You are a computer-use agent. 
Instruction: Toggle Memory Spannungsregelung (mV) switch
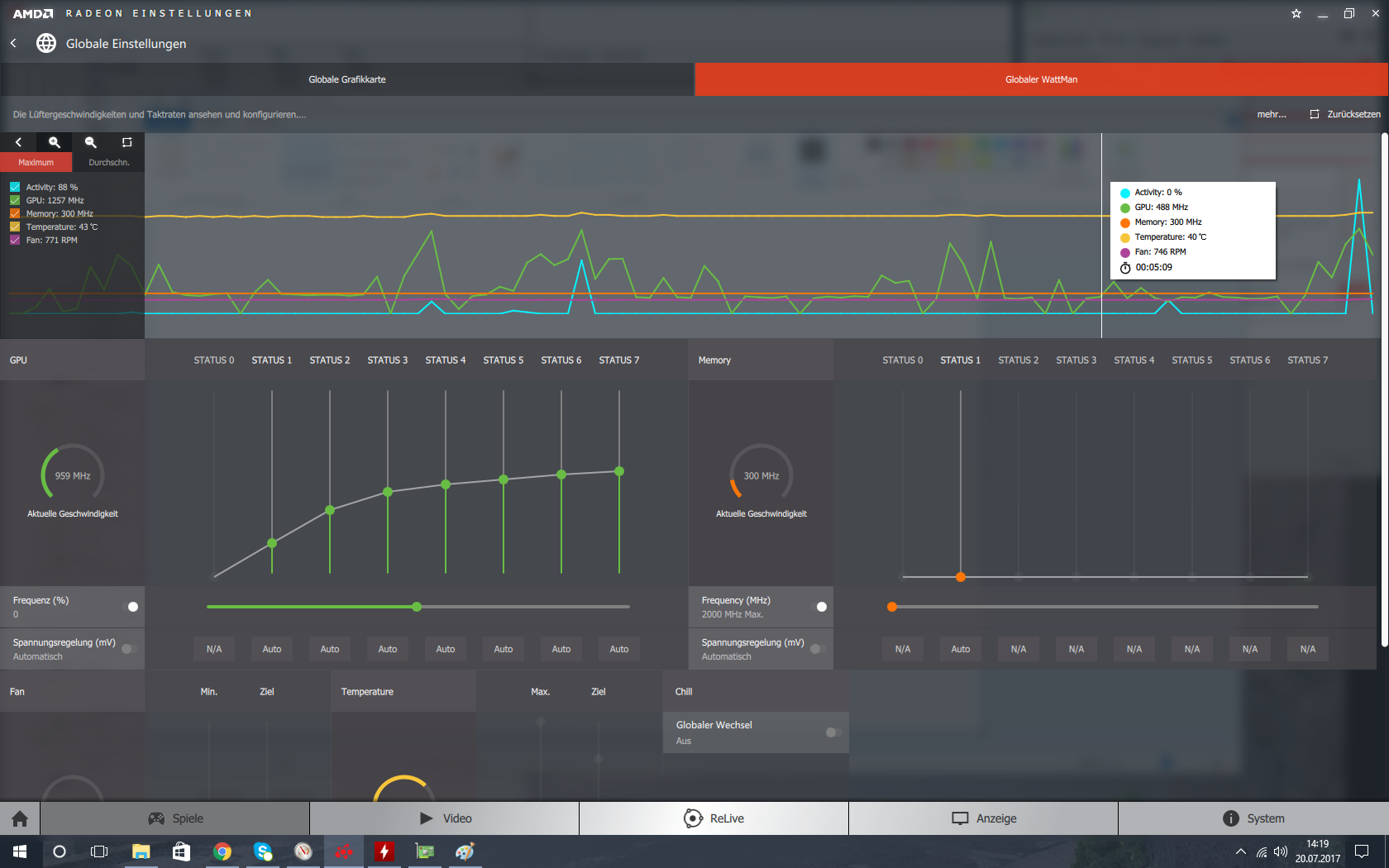tap(819, 649)
